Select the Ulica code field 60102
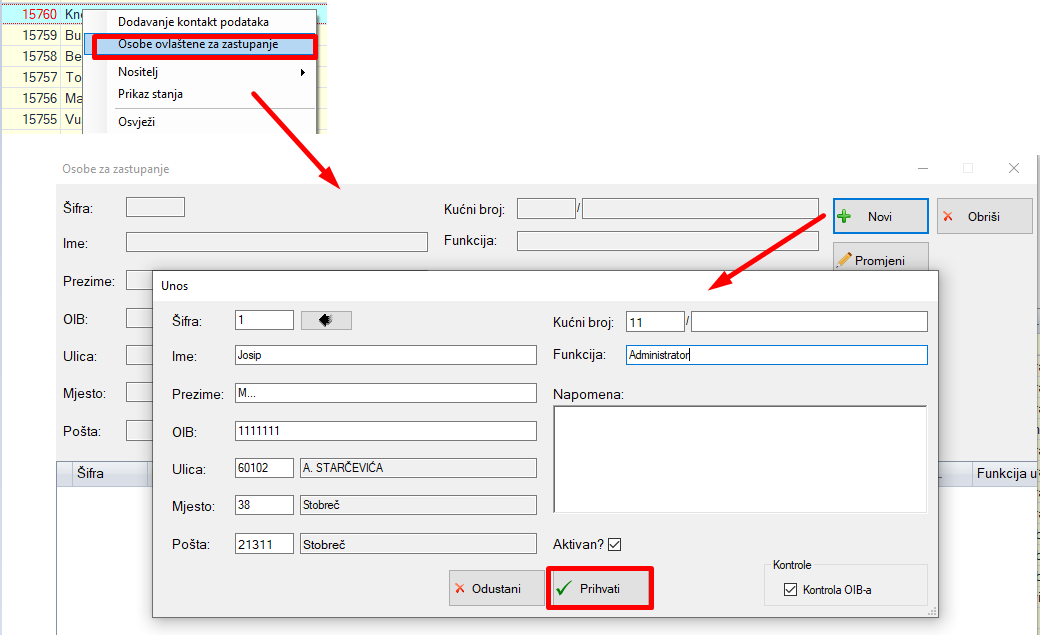 tap(264, 468)
